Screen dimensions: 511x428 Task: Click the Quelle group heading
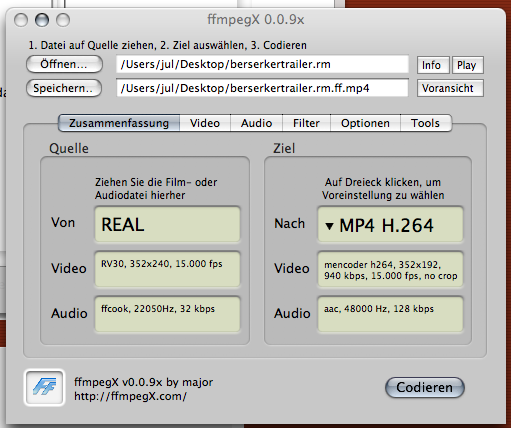[x=69, y=148]
